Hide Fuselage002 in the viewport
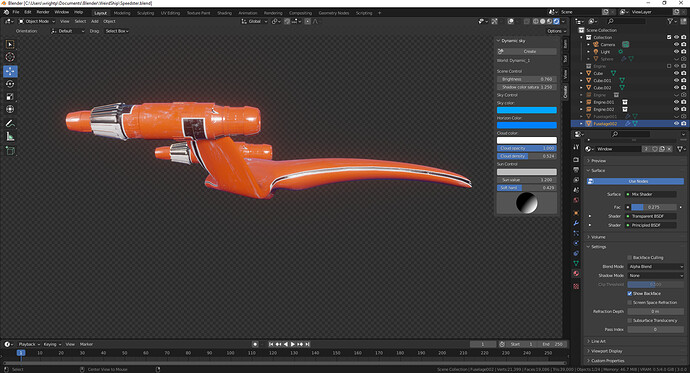 tap(676, 124)
